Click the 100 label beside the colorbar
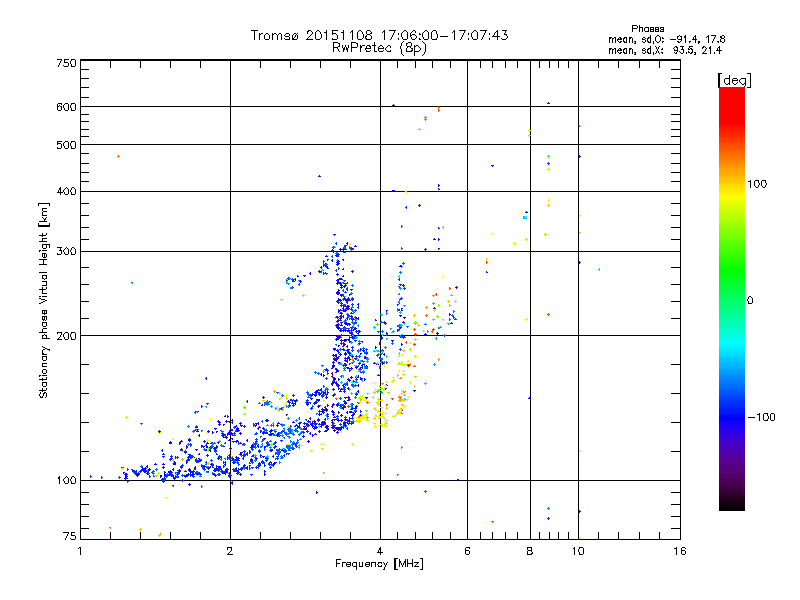800x600 pixels. 757,184
